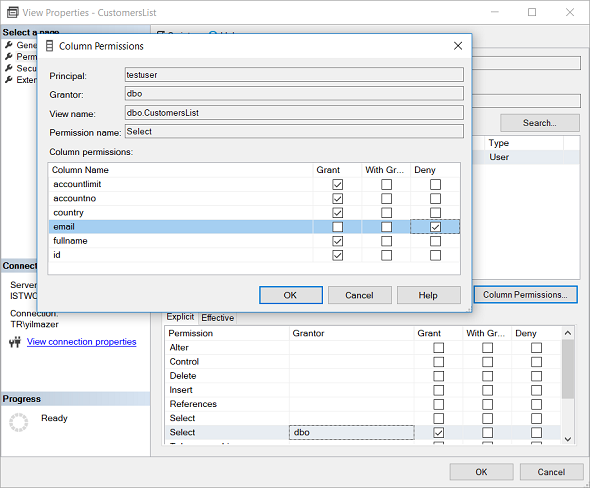Uncheck Grant for accountlimit column

tap(338, 184)
